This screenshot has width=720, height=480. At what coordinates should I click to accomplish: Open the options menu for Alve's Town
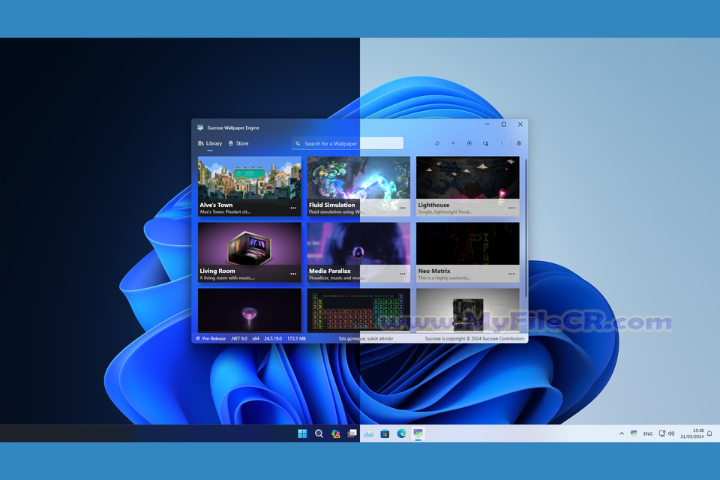point(293,208)
